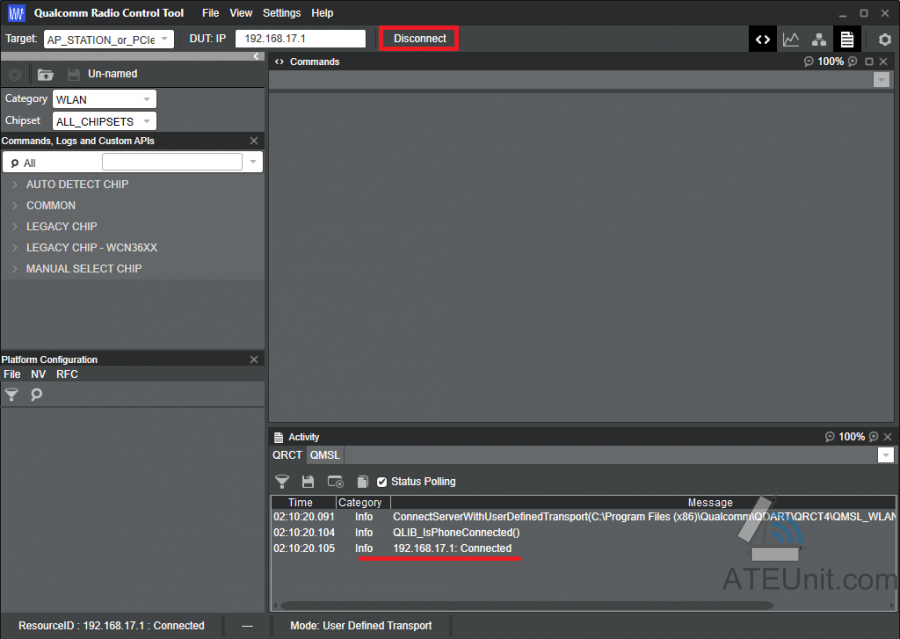Search in the Platform Configuration panel
Screen dimensions: 900x639
(x=36, y=394)
